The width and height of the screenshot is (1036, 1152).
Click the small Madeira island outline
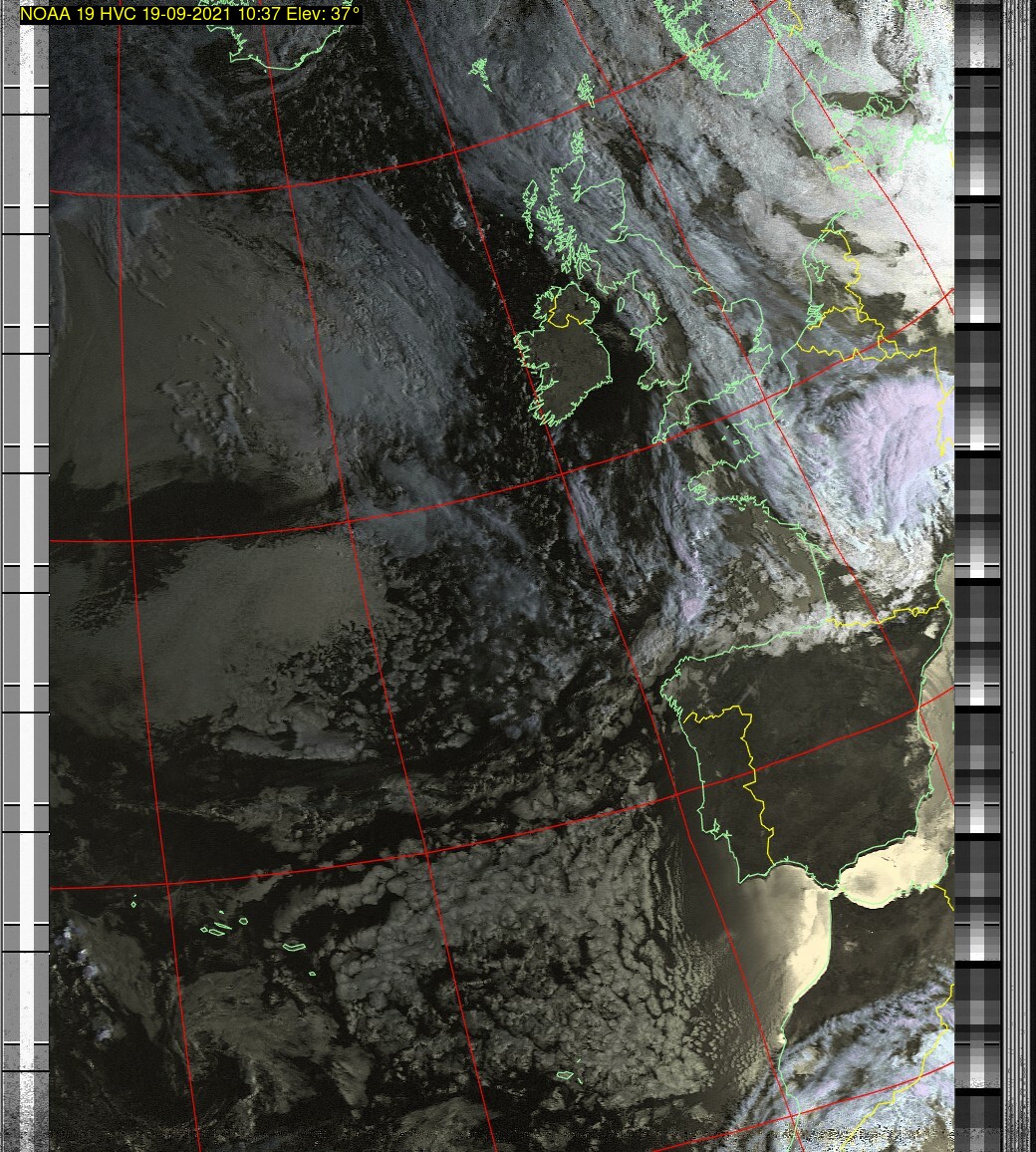pos(566,1075)
